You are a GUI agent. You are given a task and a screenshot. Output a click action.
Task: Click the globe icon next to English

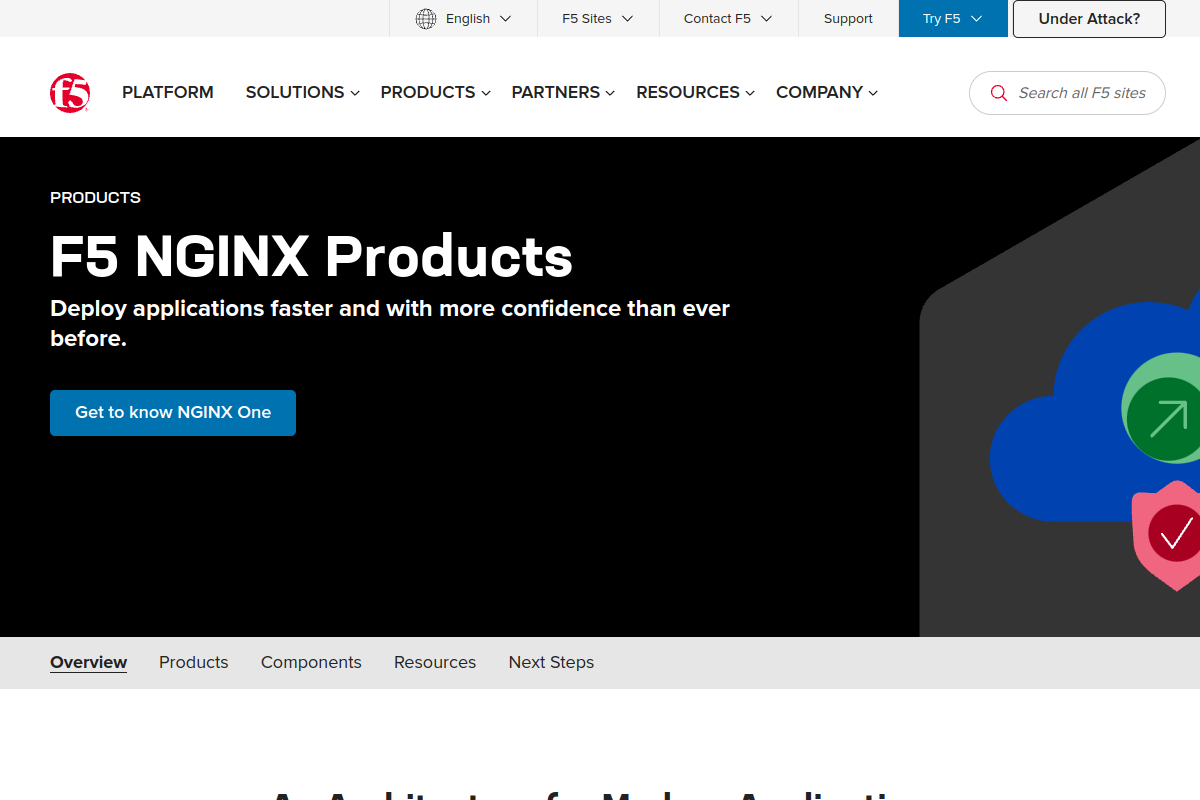[426, 18]
